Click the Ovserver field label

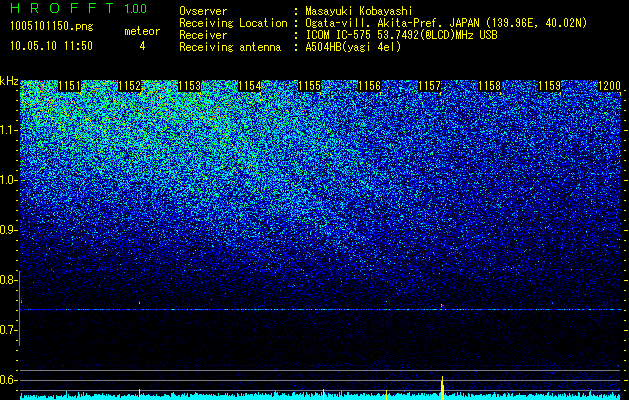(x=203, y=11)
